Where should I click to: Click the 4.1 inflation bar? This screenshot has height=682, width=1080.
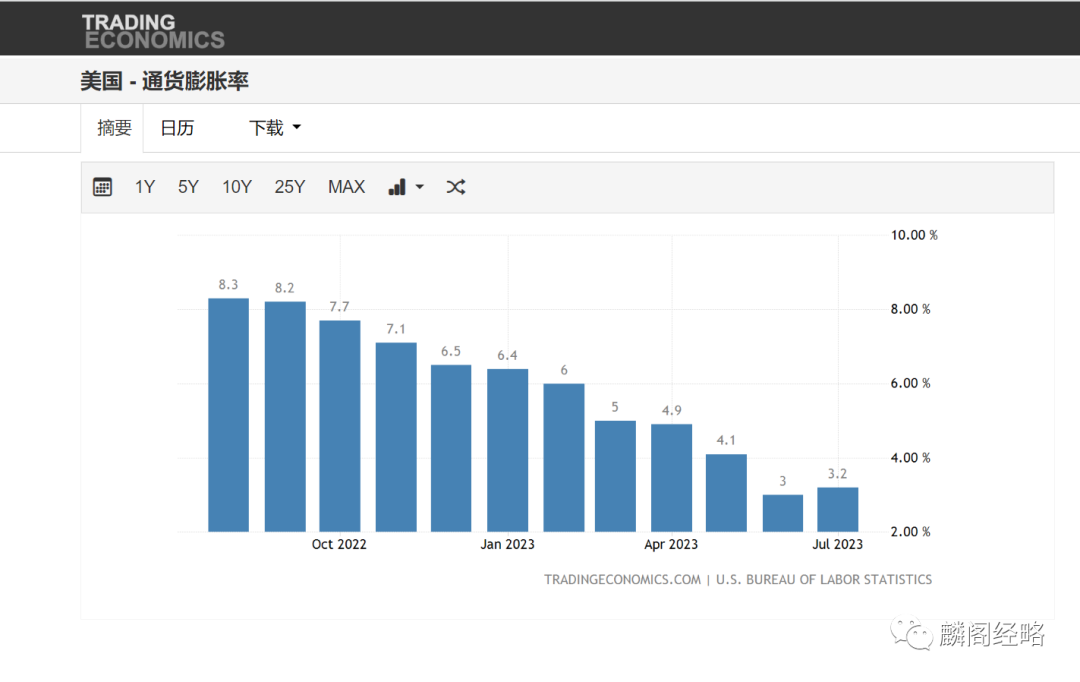click(x=726, y=493)
